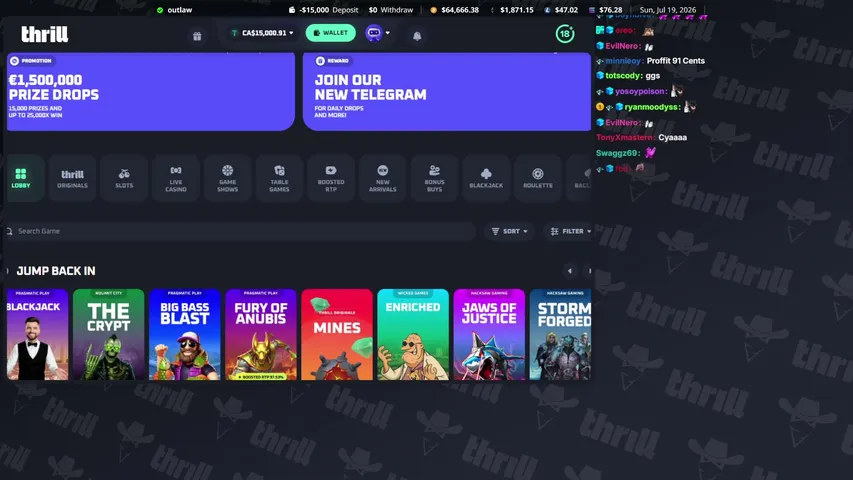Click ryanmoodyss's chat username

tap(652, 107)
